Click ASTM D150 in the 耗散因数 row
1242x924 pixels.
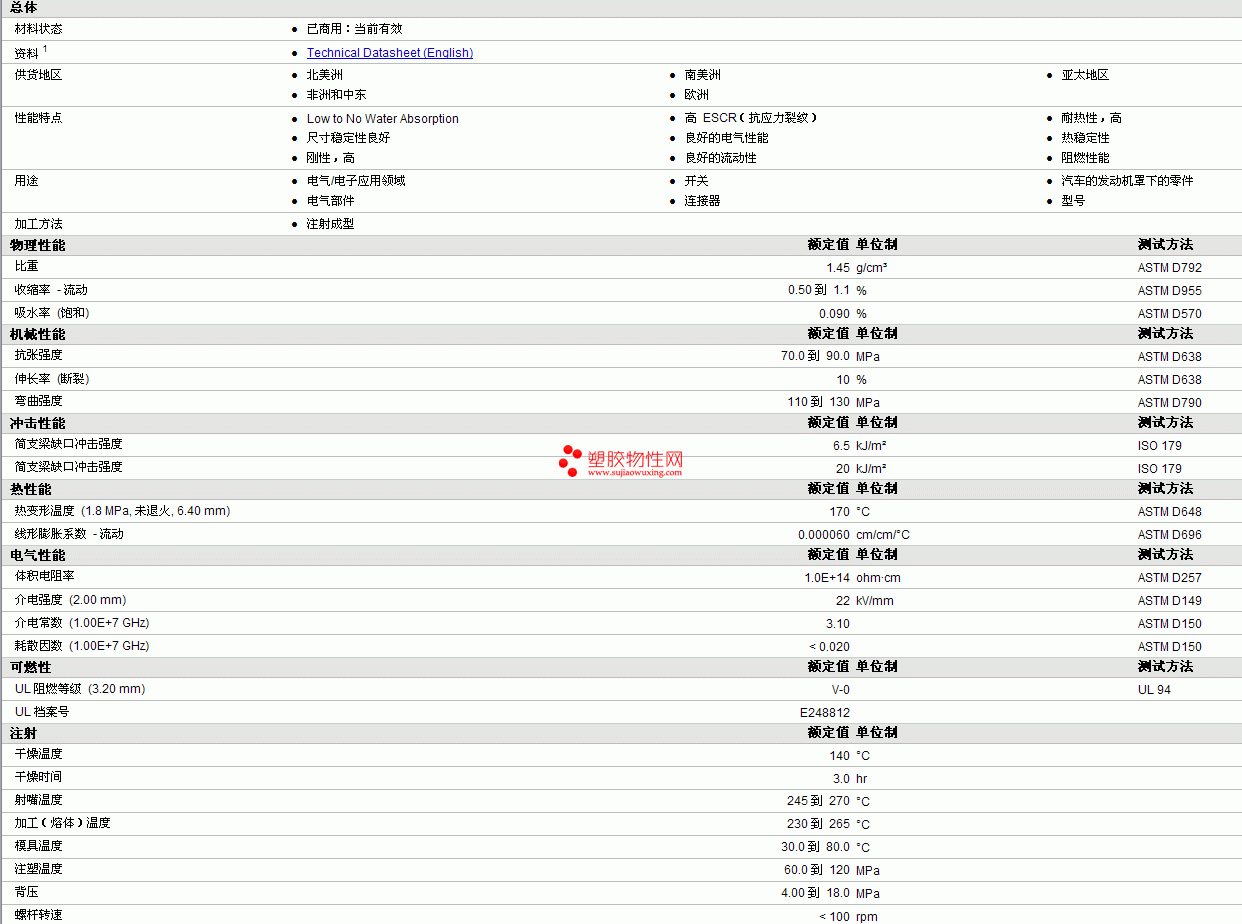tap(1170, 647)
